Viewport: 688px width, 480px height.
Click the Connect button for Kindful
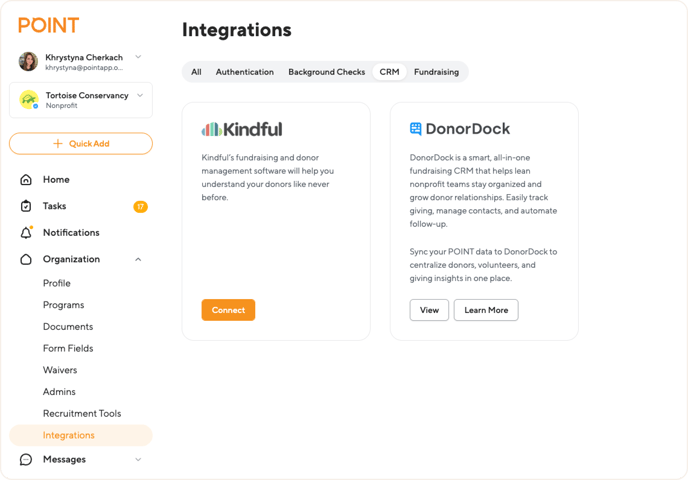pyautogui.click(x=228, y=310)
